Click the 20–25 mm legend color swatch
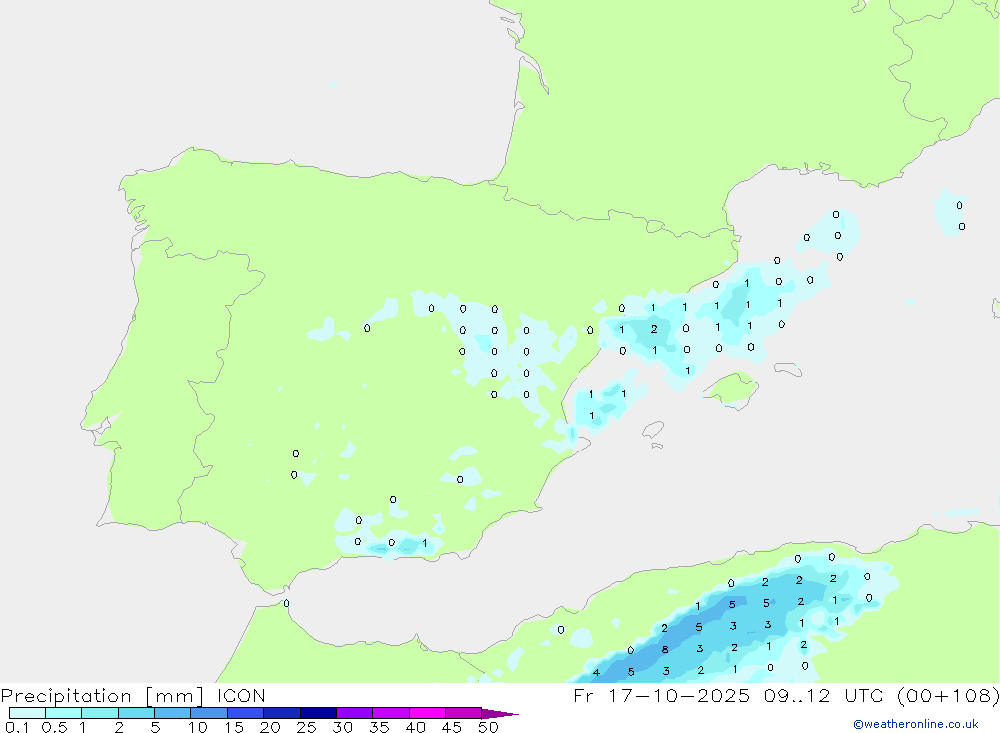The height and width of the screenshot is (733, 1000). (282, 713)
